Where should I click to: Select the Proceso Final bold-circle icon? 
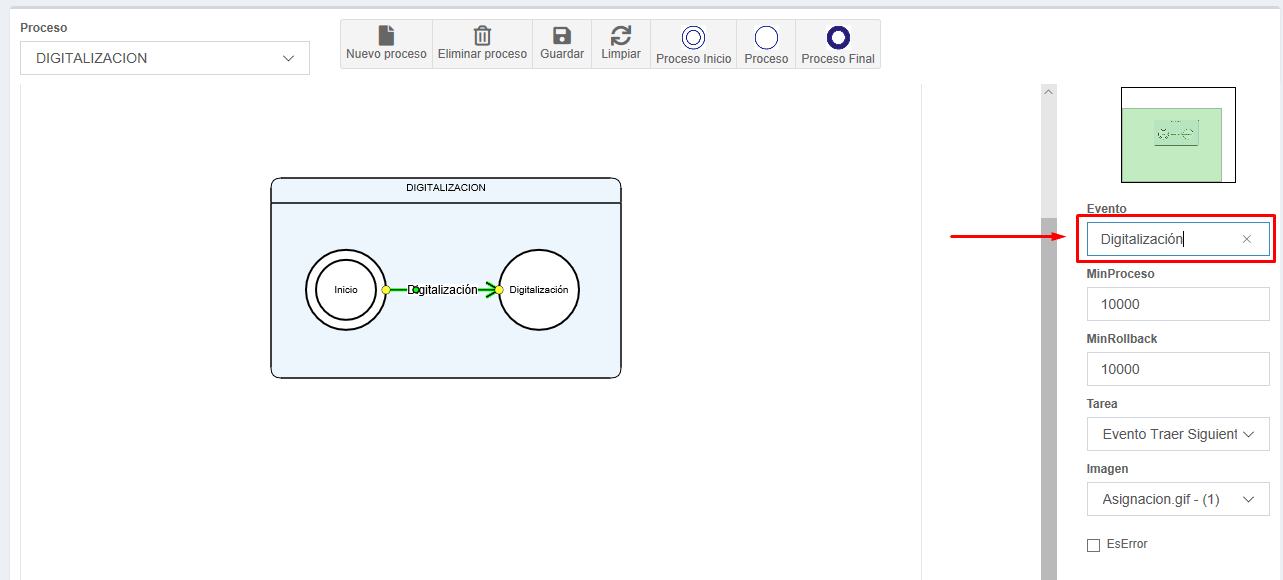pos(838,38)
